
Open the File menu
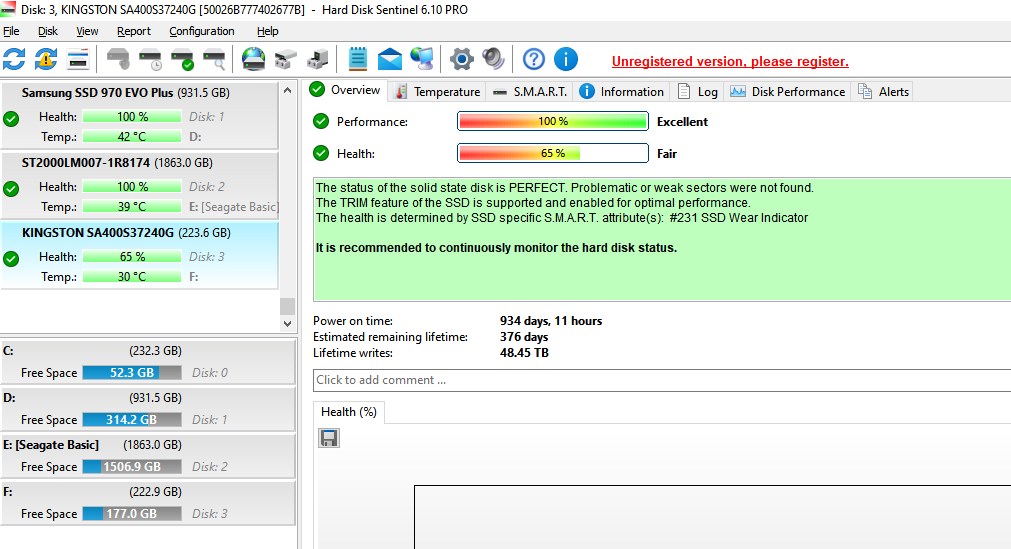click(x=11, y=31)
